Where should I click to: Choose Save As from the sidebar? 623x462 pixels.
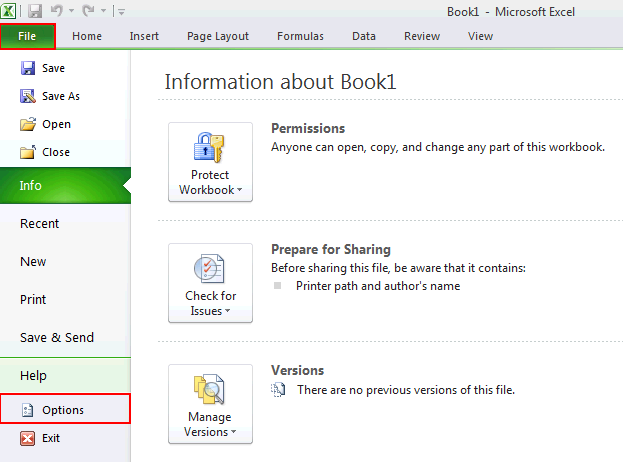click(x=60, y=96)
